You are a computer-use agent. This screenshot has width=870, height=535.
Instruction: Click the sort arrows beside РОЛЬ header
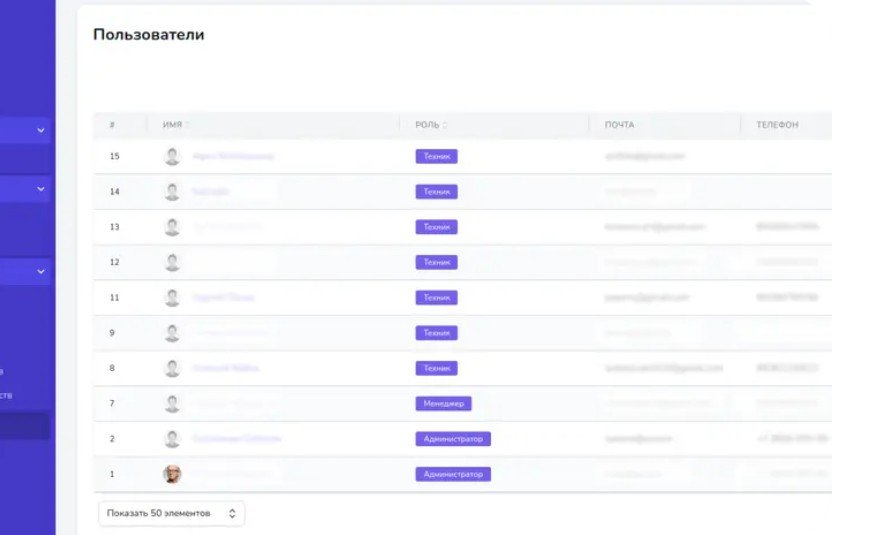[x=445, y=125]
